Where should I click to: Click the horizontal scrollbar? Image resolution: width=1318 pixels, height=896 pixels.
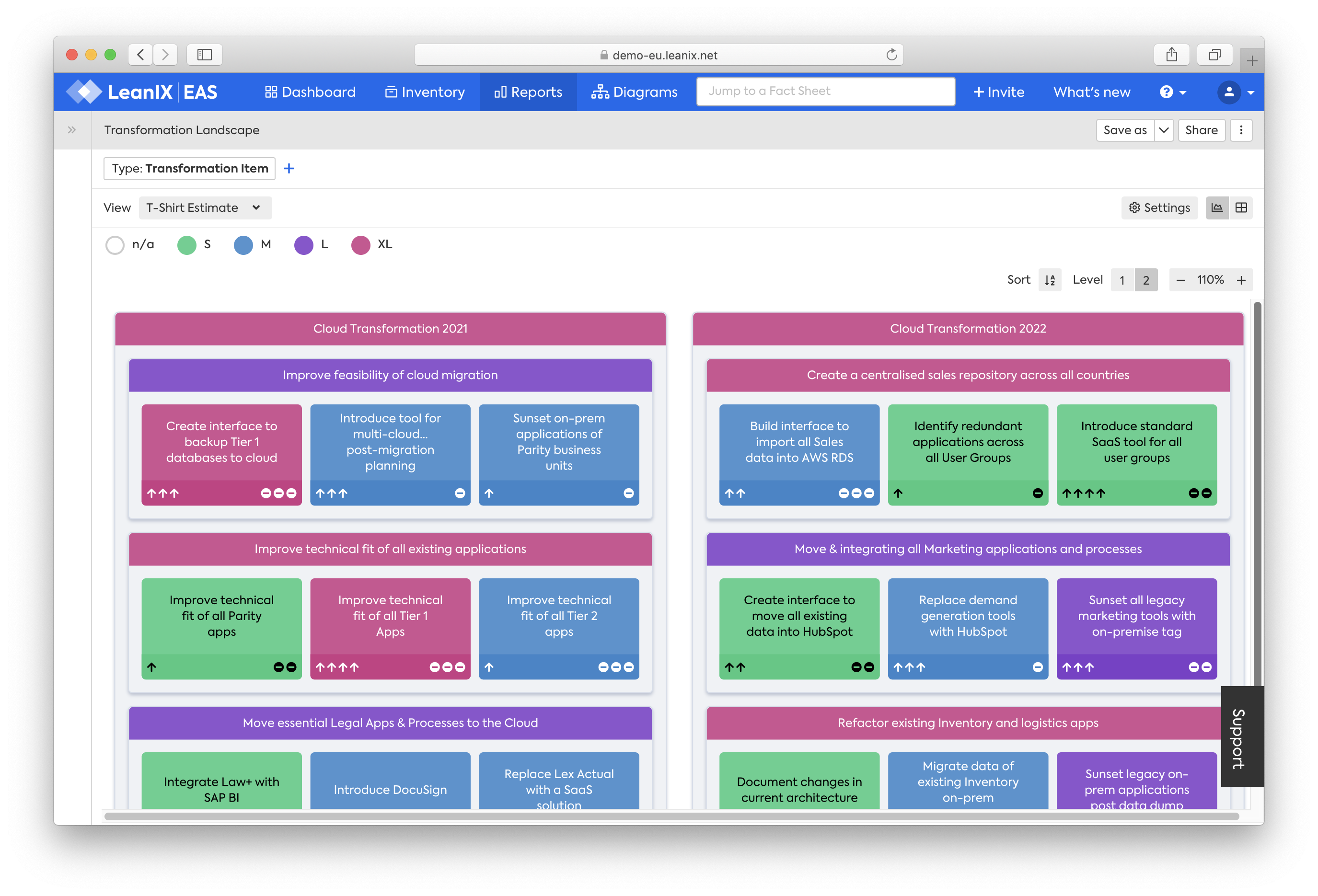point(671,816)
